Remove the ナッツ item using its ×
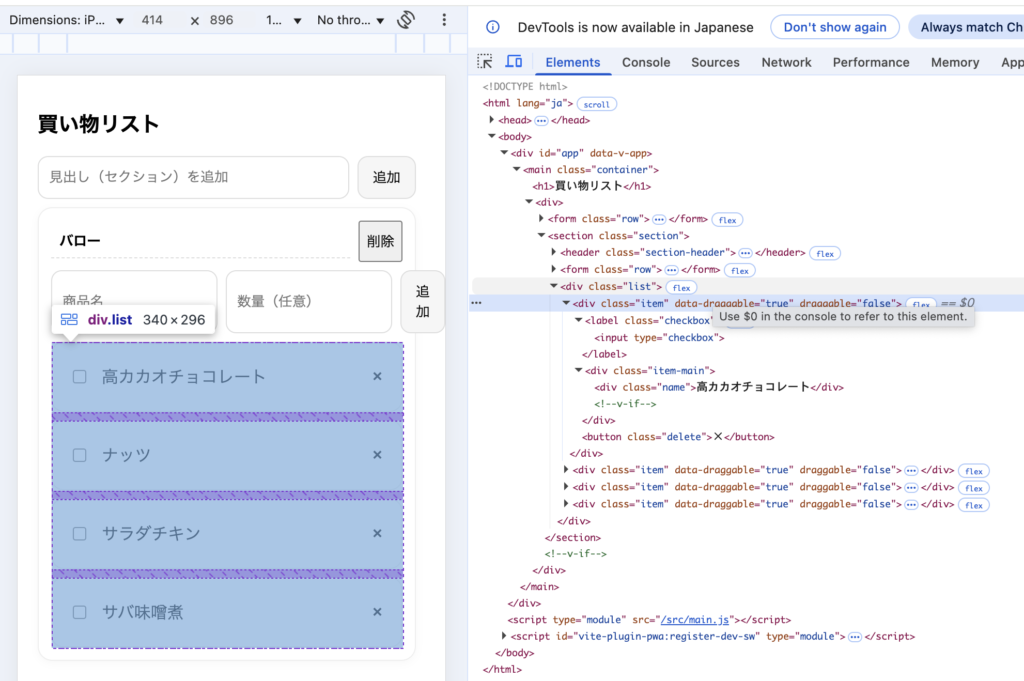1024x681 pixels. (x=377, y=454)
